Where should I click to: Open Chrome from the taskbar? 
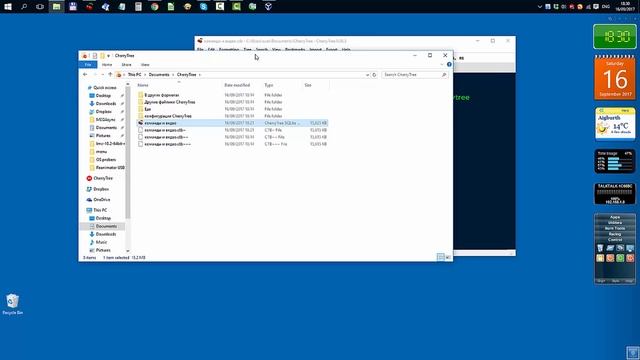coord(154,7)
